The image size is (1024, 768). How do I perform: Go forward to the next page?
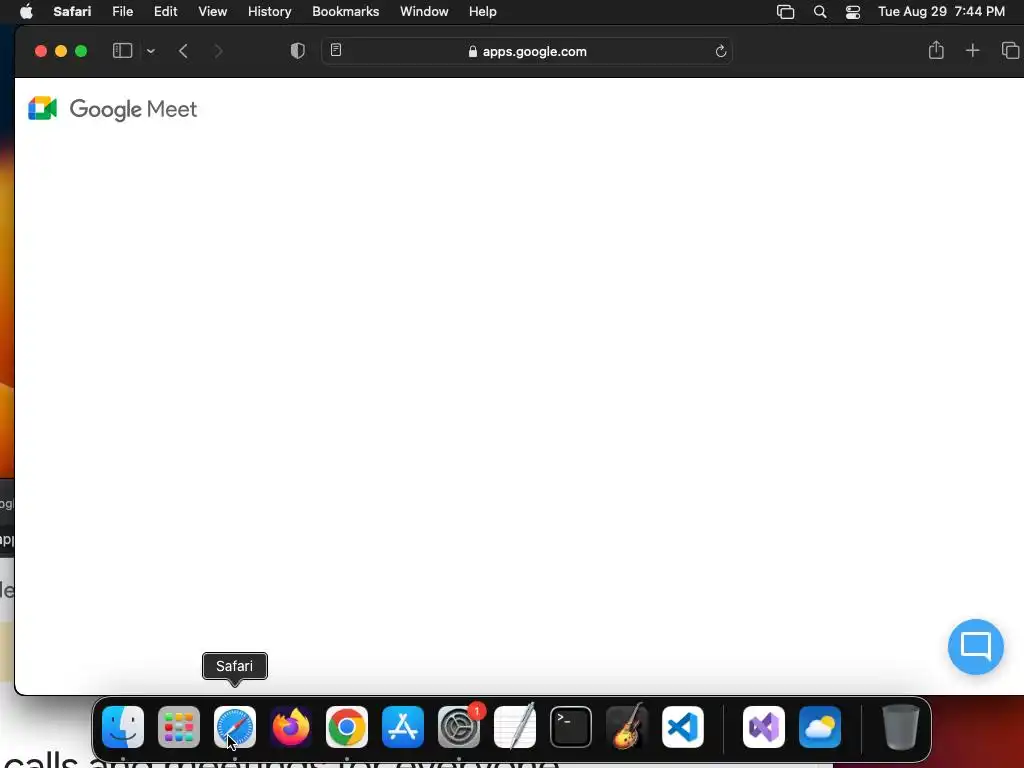coord(218,51)
